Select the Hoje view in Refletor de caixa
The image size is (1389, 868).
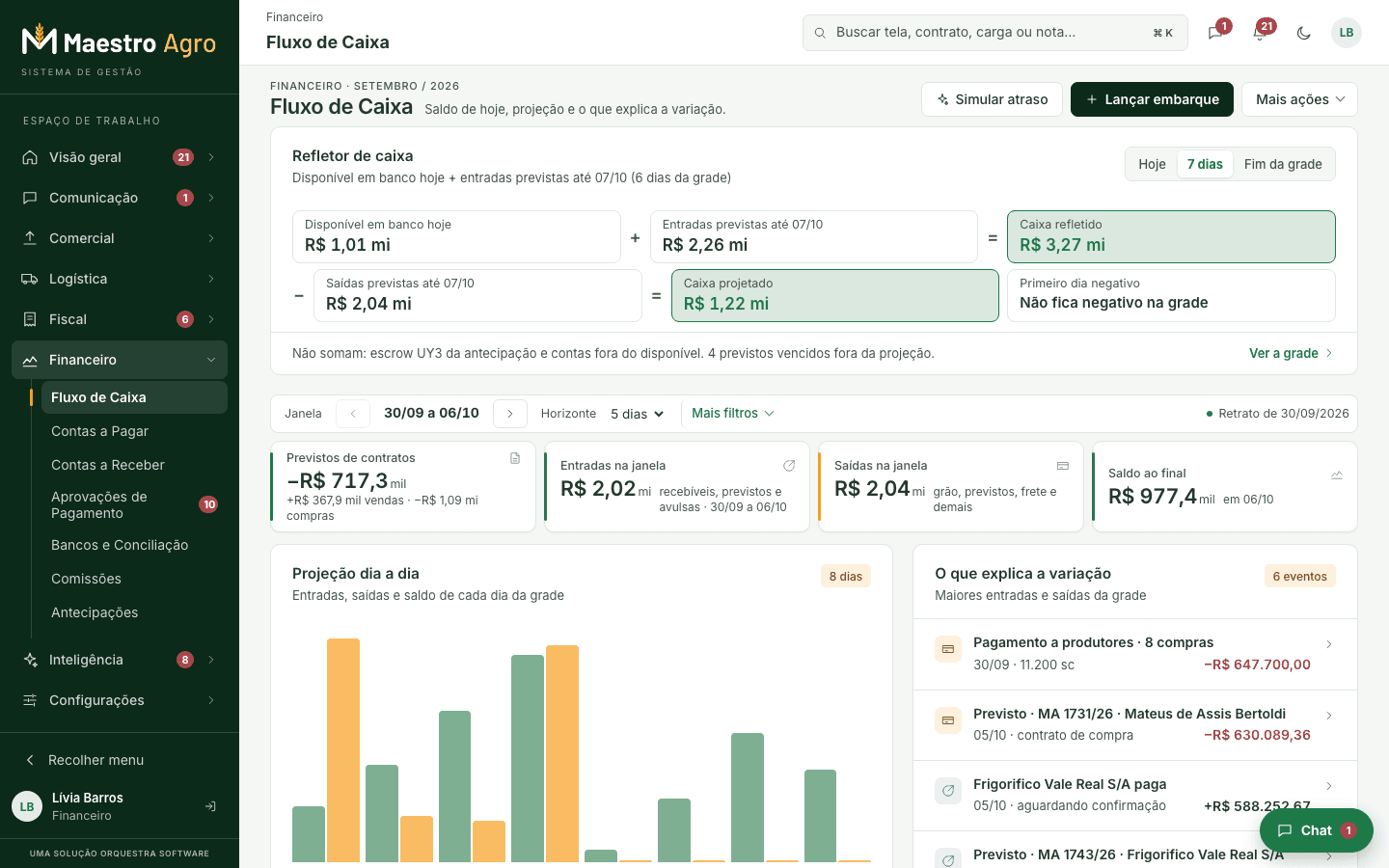[x=1152, y=164]
